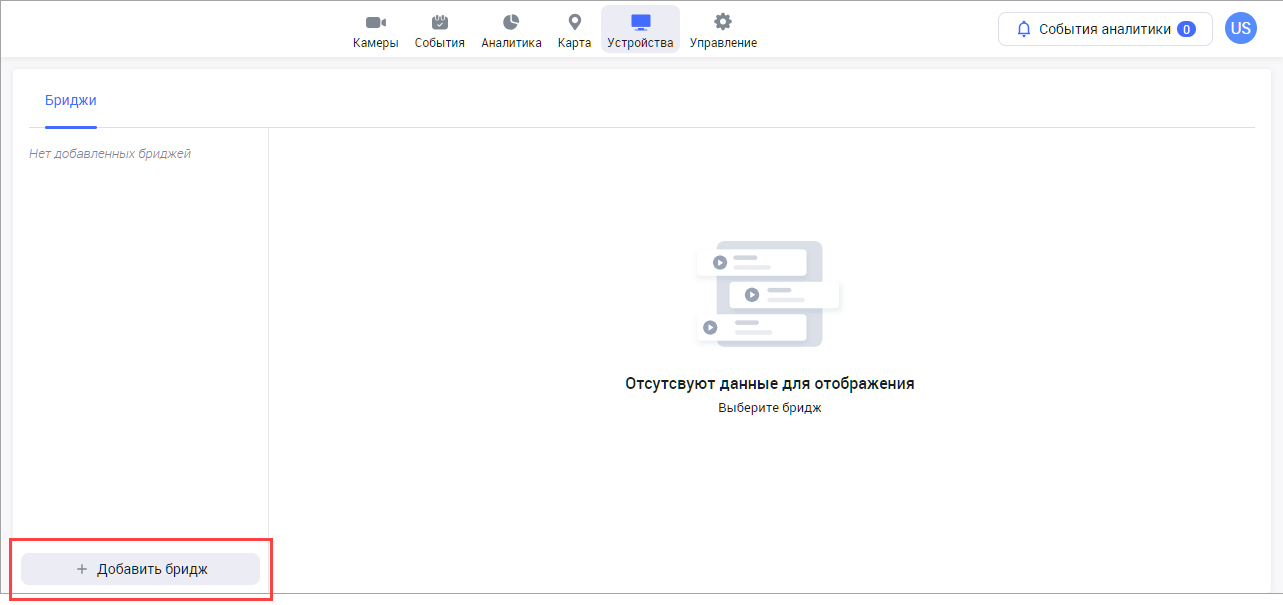Click the empty-state illustration in the center
The height and width of the screenshot is (605, 1283).
tap(768, 293)
